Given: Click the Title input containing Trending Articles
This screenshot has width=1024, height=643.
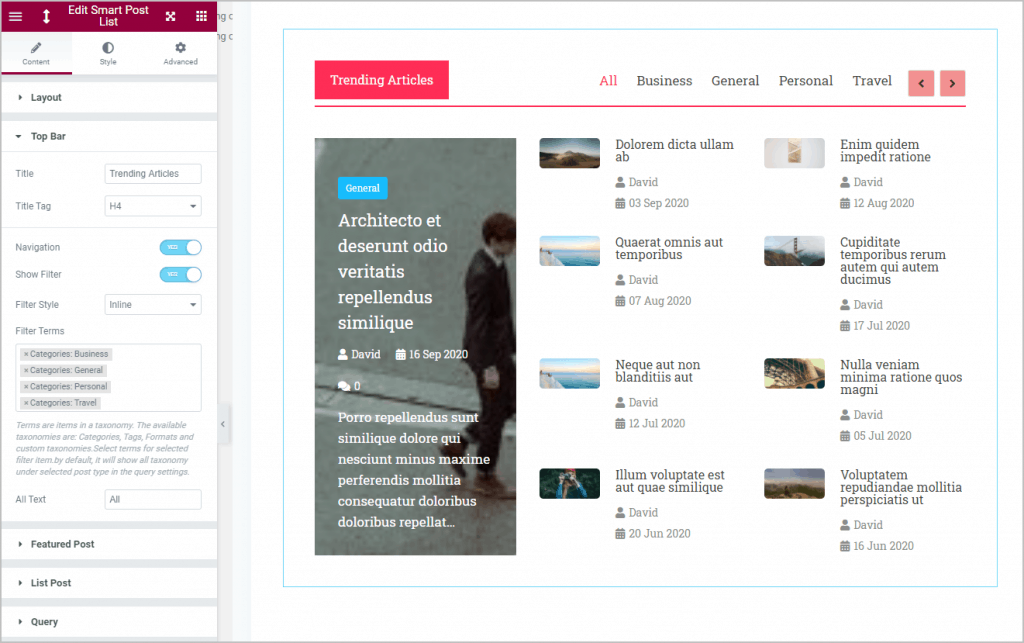Looking at the screenshot, I should 152,173.
